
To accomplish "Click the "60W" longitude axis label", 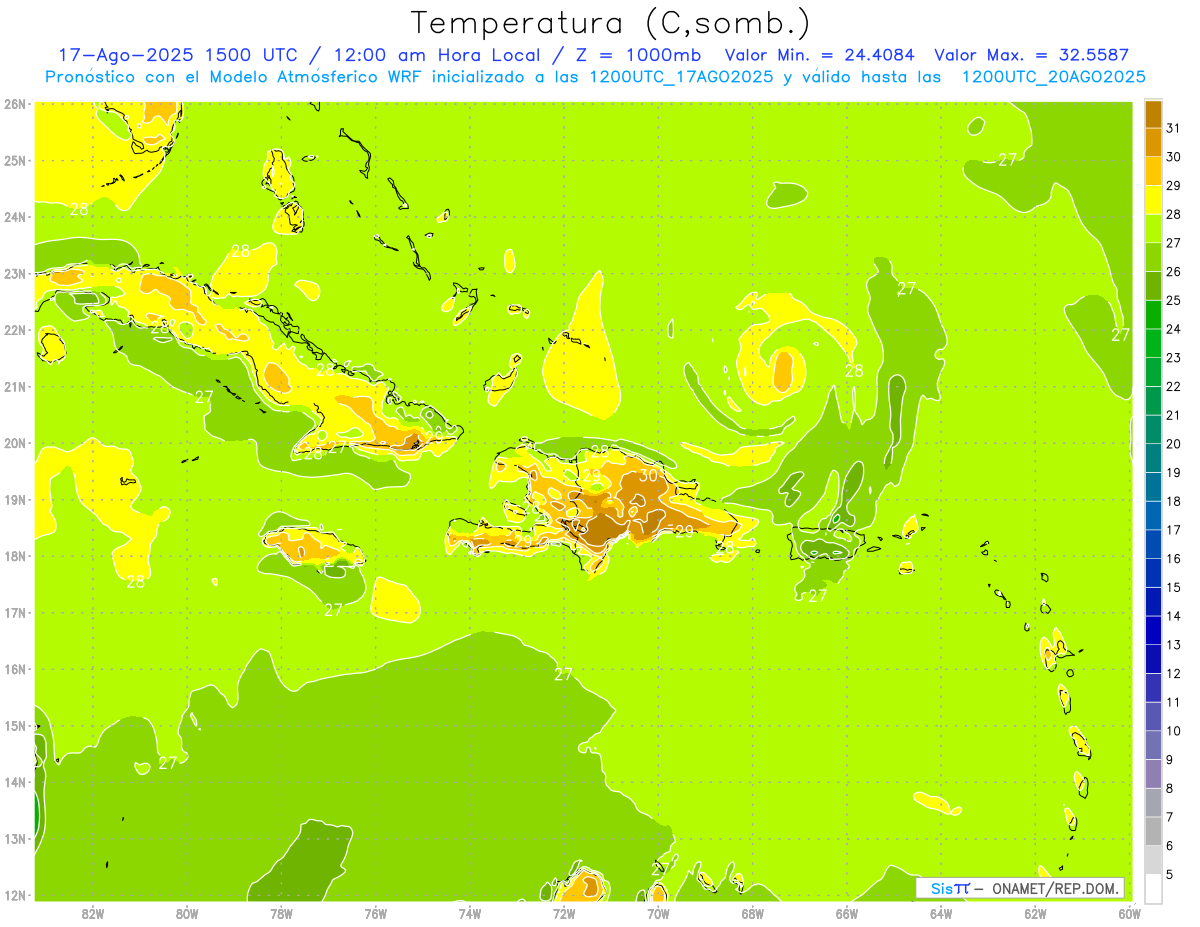I will tap(1129, 913).
